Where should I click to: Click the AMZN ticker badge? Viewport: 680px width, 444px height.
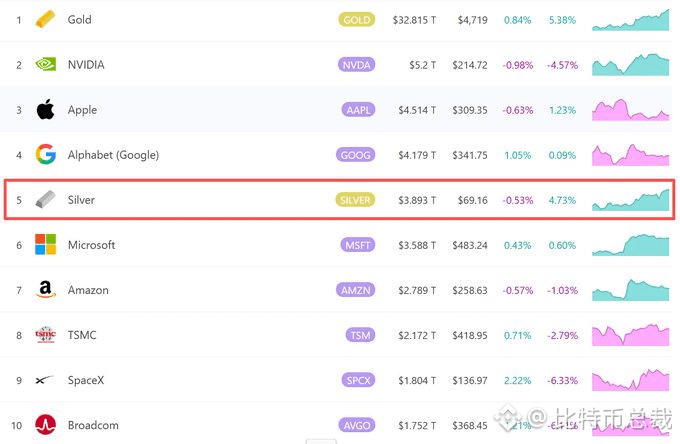356,290
